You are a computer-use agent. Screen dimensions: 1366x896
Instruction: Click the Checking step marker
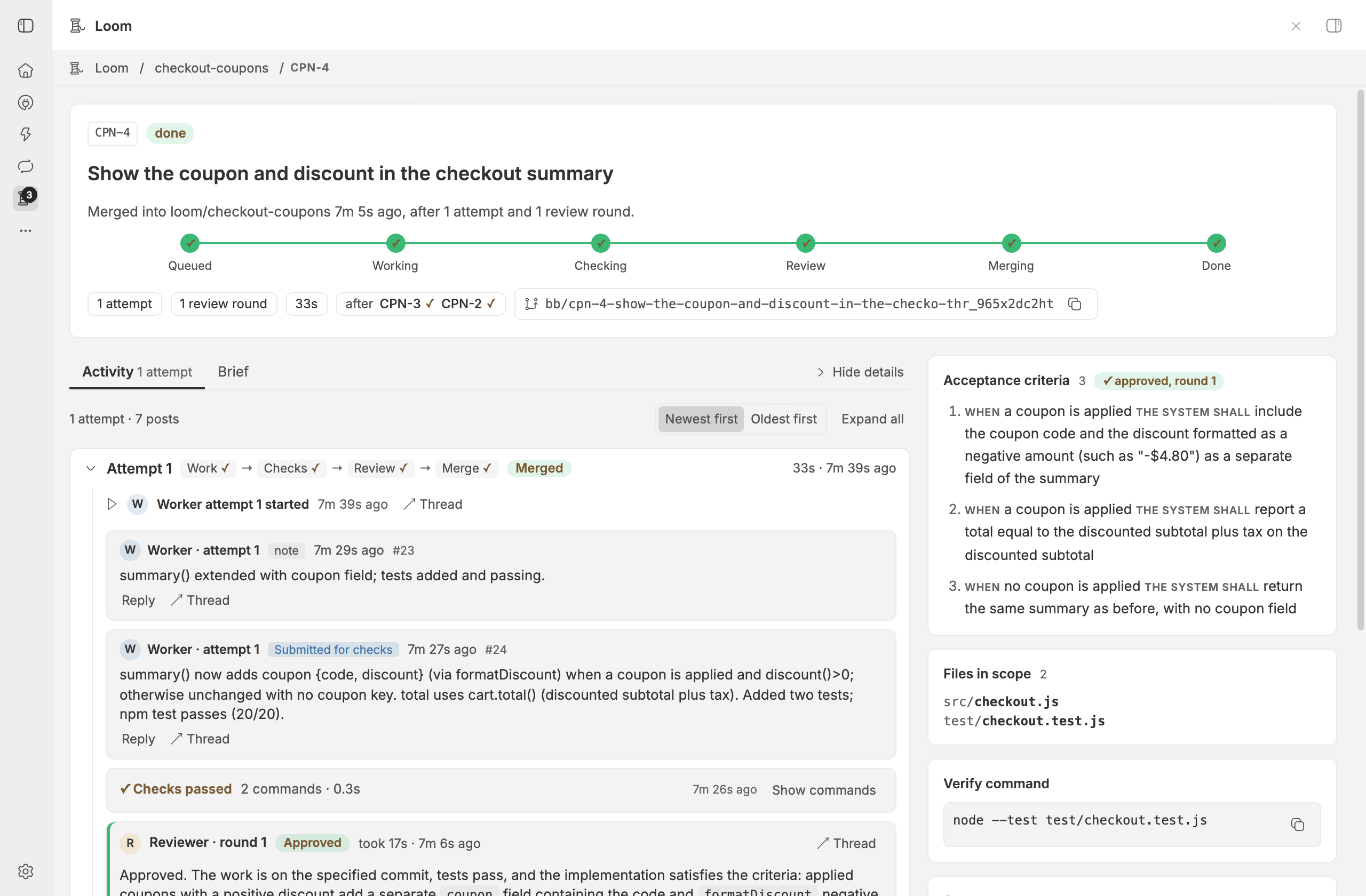pyautogui.click(x=600, y=243)
